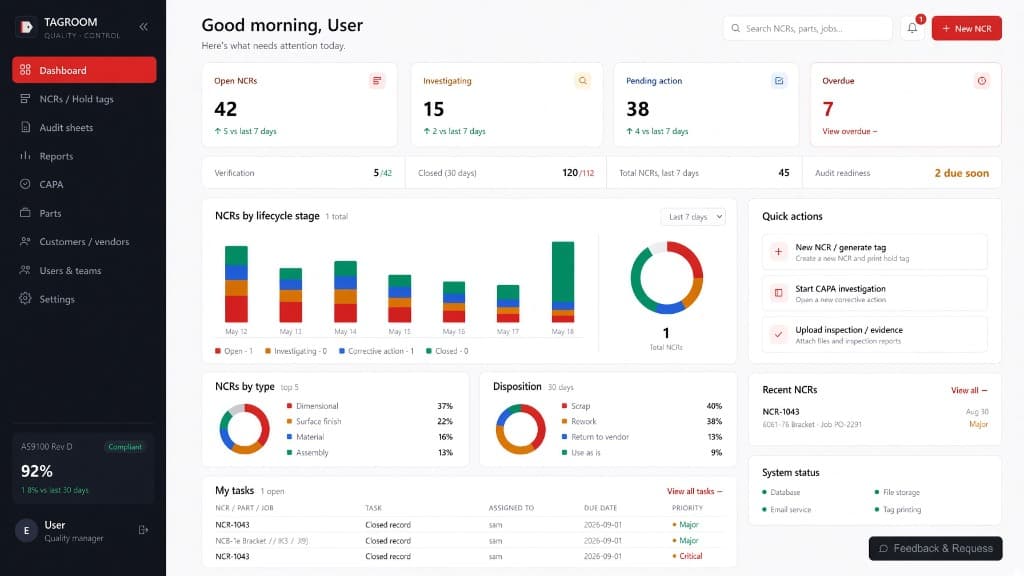Click the plus icon of New NCR / generate tag

778,252
